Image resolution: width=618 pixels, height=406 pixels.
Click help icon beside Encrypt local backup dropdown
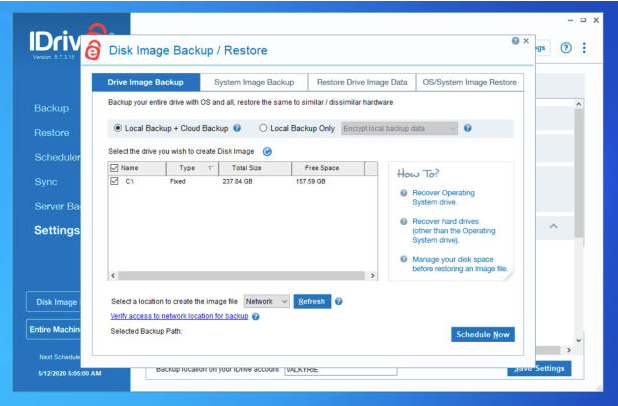point(467,128)
